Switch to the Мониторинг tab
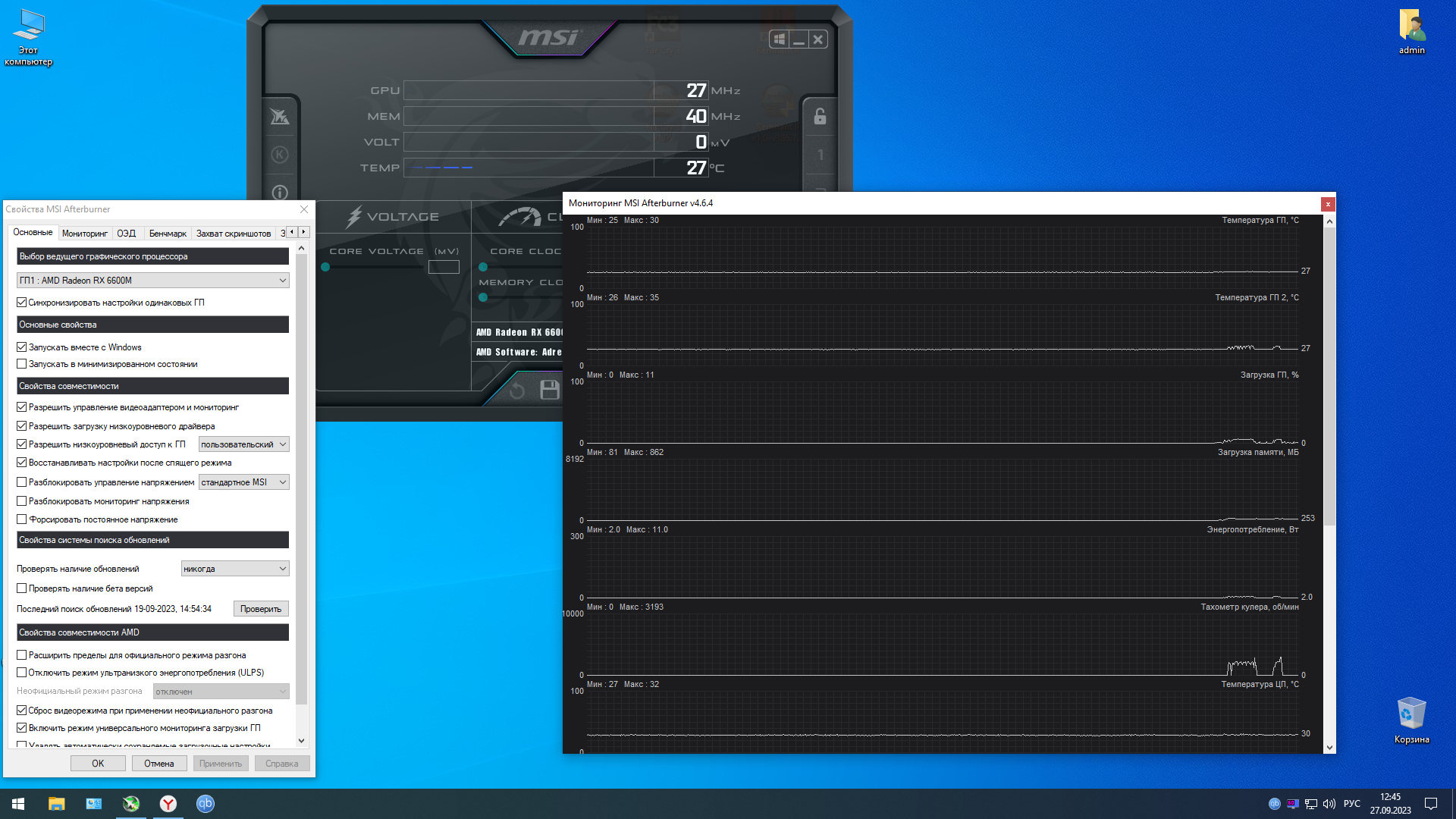 (x=84, y=234)
